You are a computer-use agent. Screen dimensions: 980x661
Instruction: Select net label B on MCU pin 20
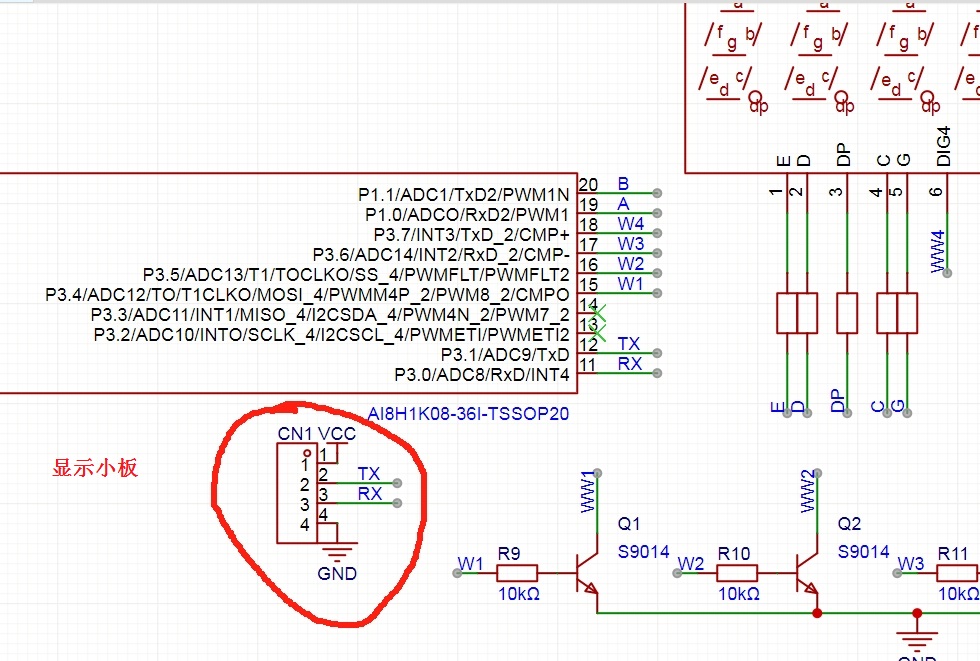pyautogui.click(x=623, y=184)
